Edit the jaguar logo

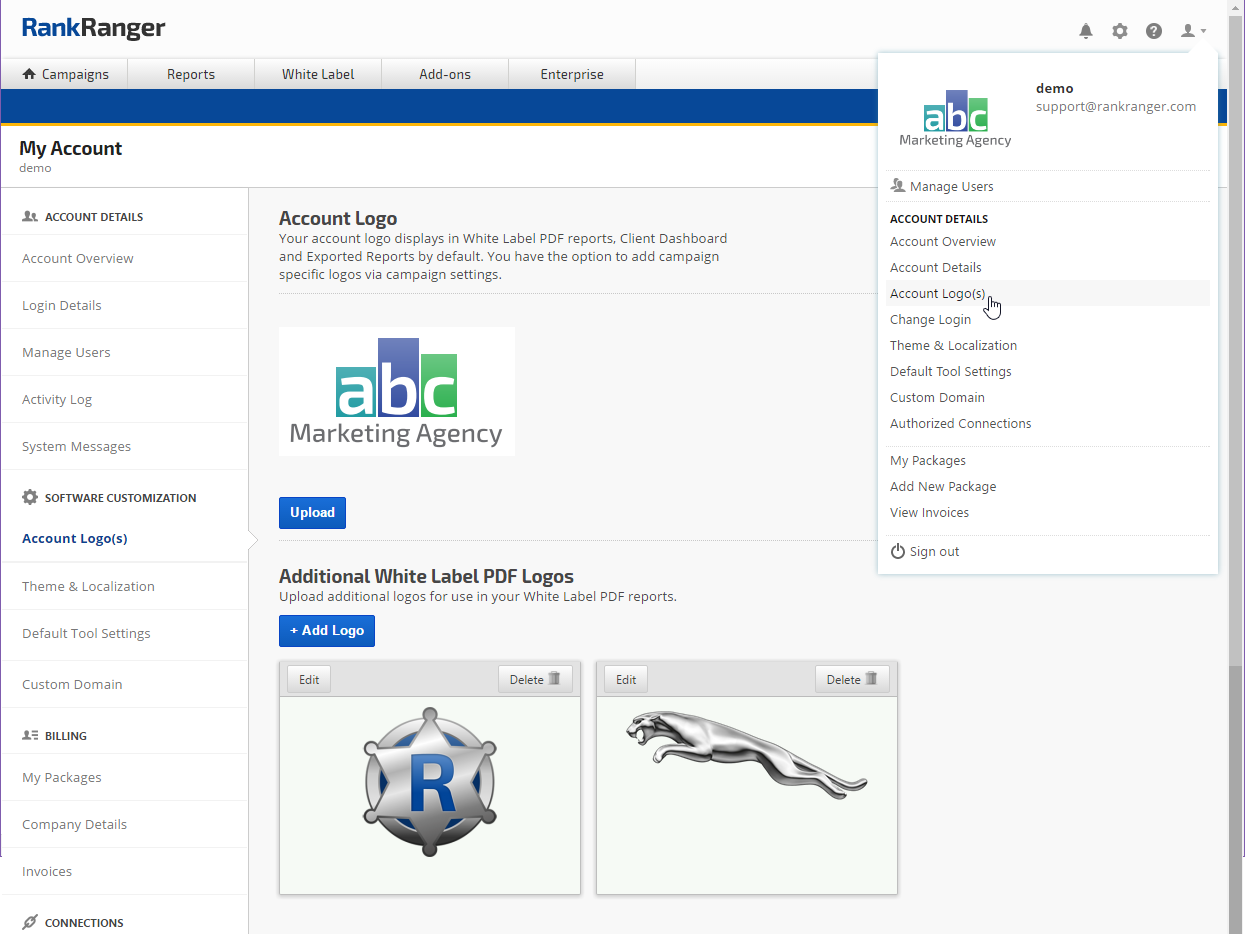626,680
